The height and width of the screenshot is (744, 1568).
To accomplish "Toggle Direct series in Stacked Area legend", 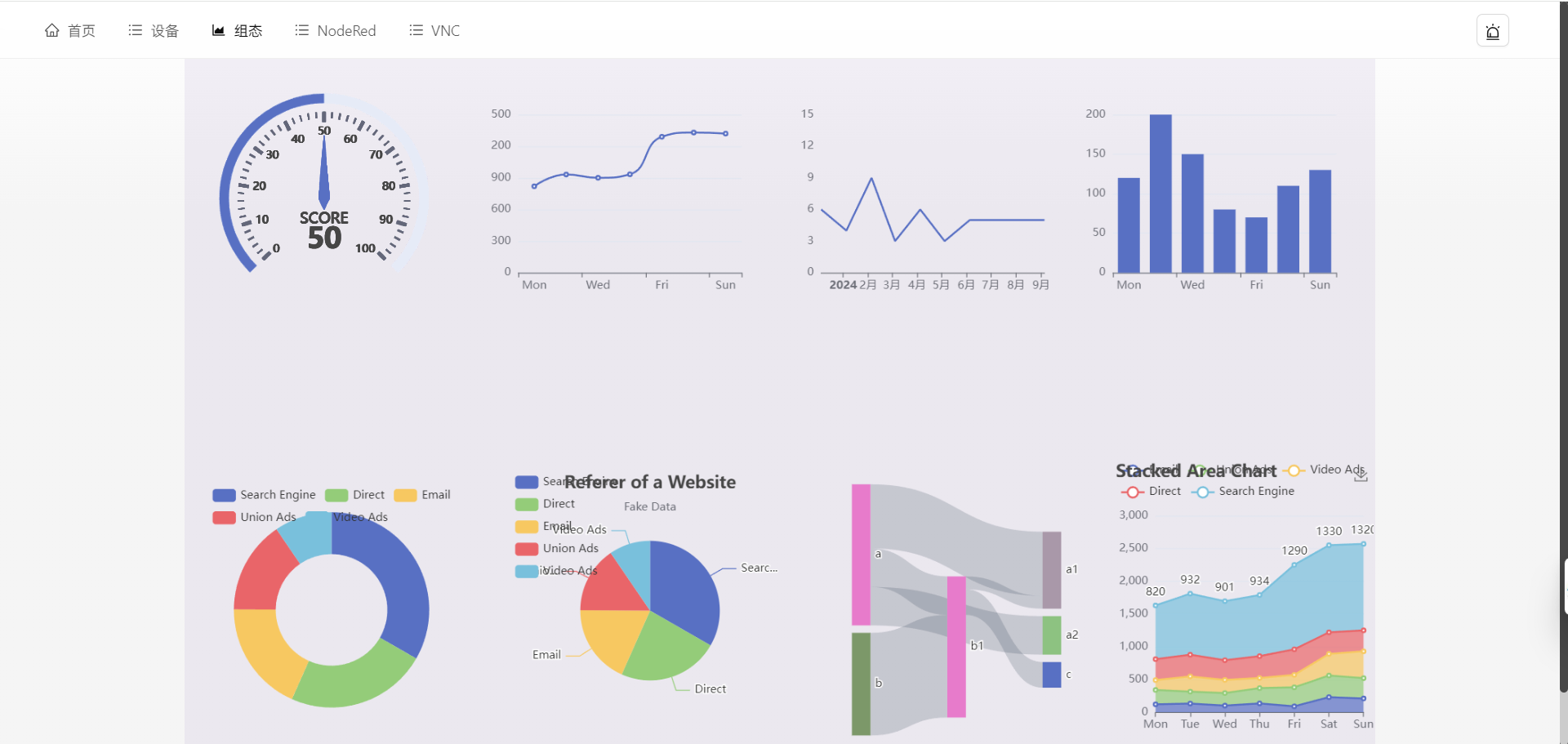I will pyautogui.click(x=1151, y=492).
